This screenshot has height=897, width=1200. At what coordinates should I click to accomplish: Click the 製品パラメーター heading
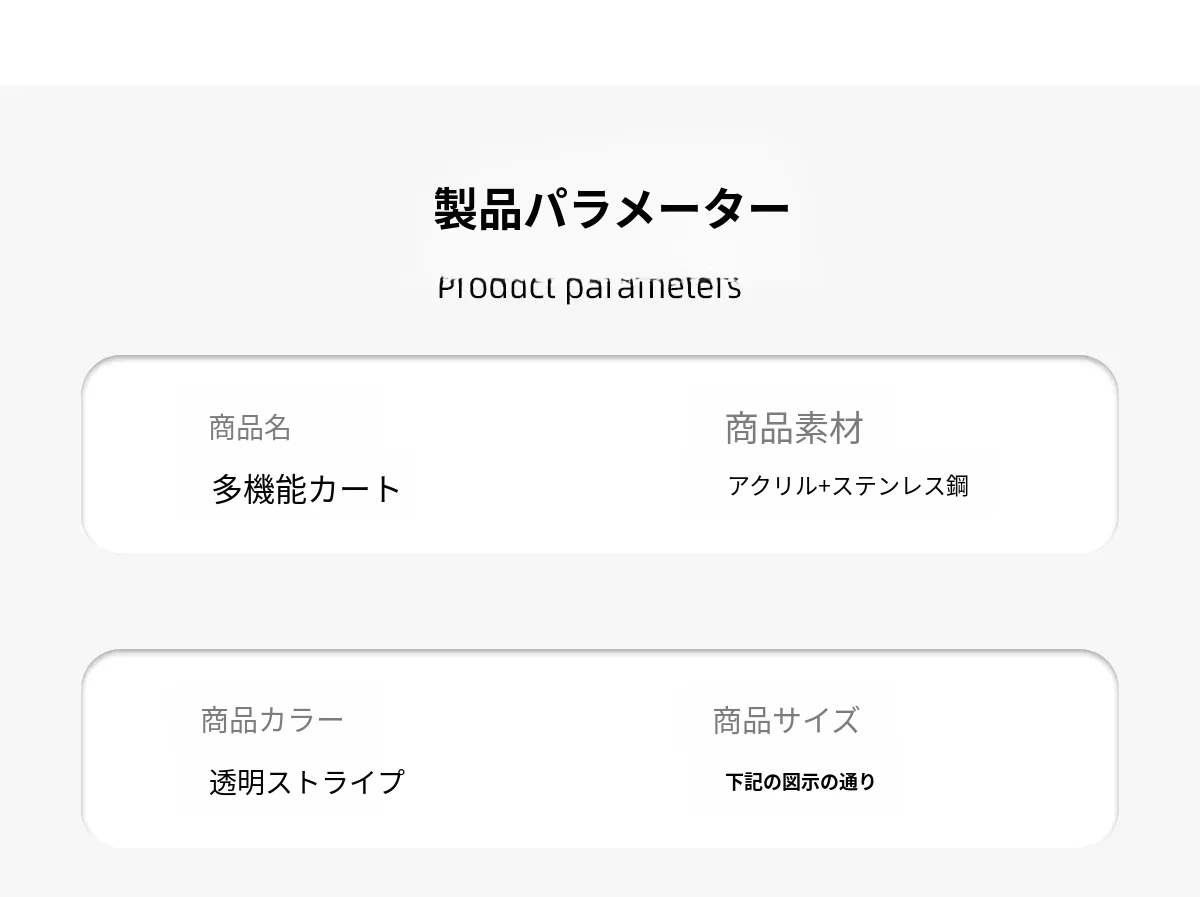(611, 209)
